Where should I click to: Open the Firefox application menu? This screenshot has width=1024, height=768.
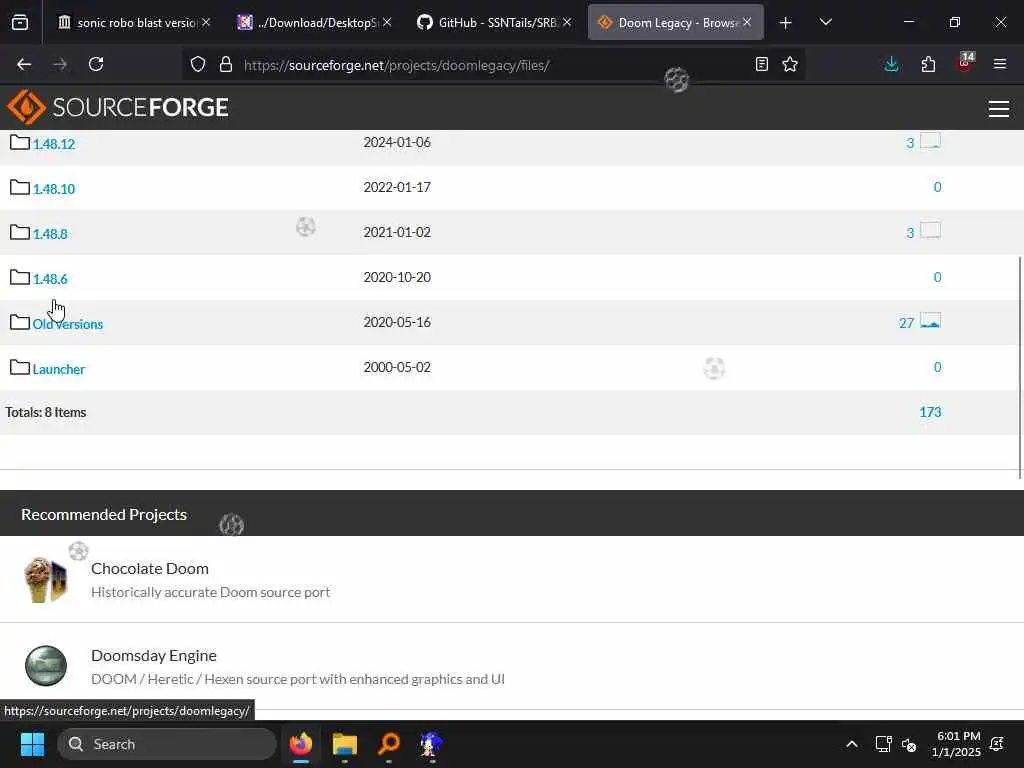tap(1000, 64)
